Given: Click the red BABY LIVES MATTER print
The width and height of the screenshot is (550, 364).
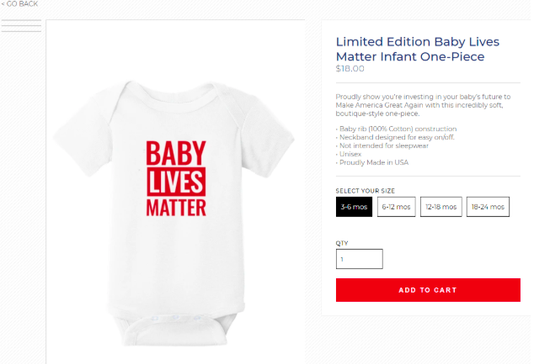Looking at the screenshot, I should [x=176, y=178].
